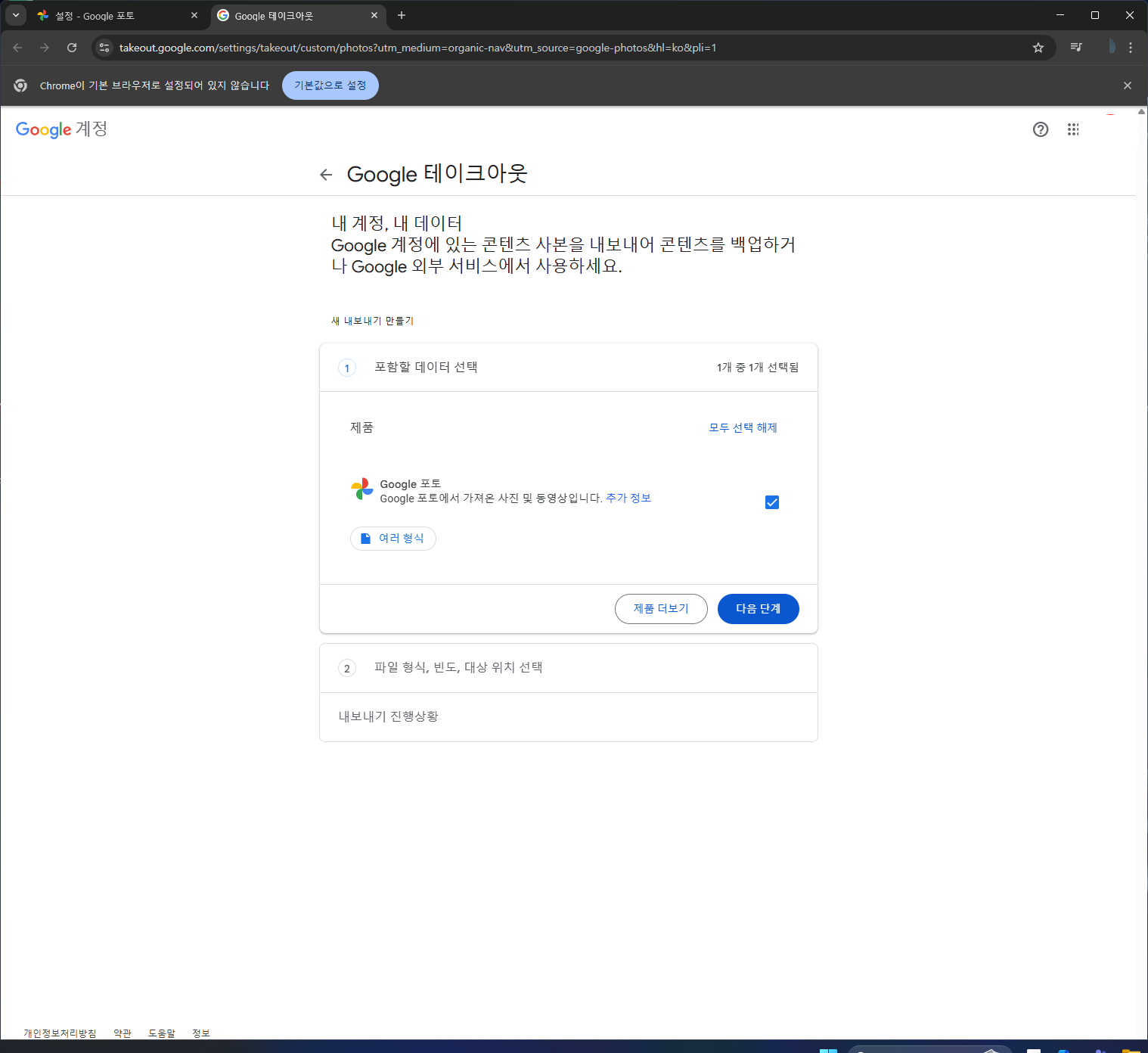The image size is (1148, 1053).
Task: Close the Google 테이크아웃 tab
Action: coord(374,15)
